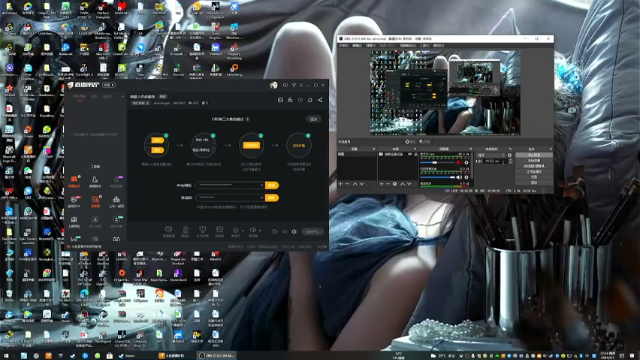Open settings gear of first OBS mixer channel
640x360 pixels.
click(466, 162)
